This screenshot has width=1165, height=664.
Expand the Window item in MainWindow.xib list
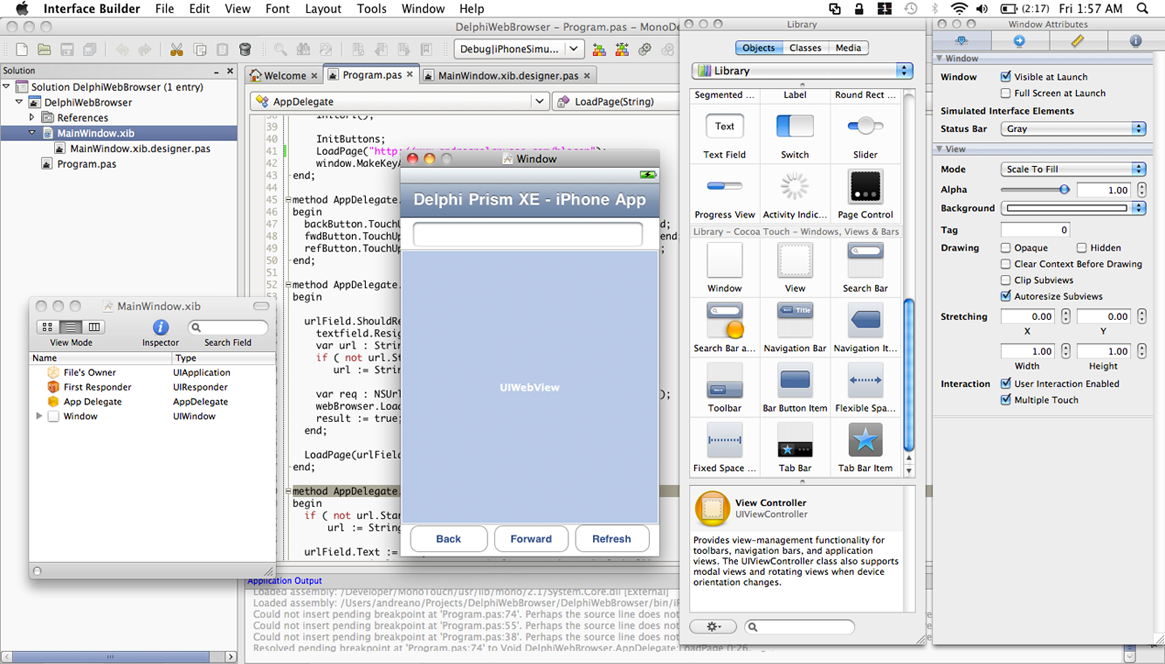(39, 416)
